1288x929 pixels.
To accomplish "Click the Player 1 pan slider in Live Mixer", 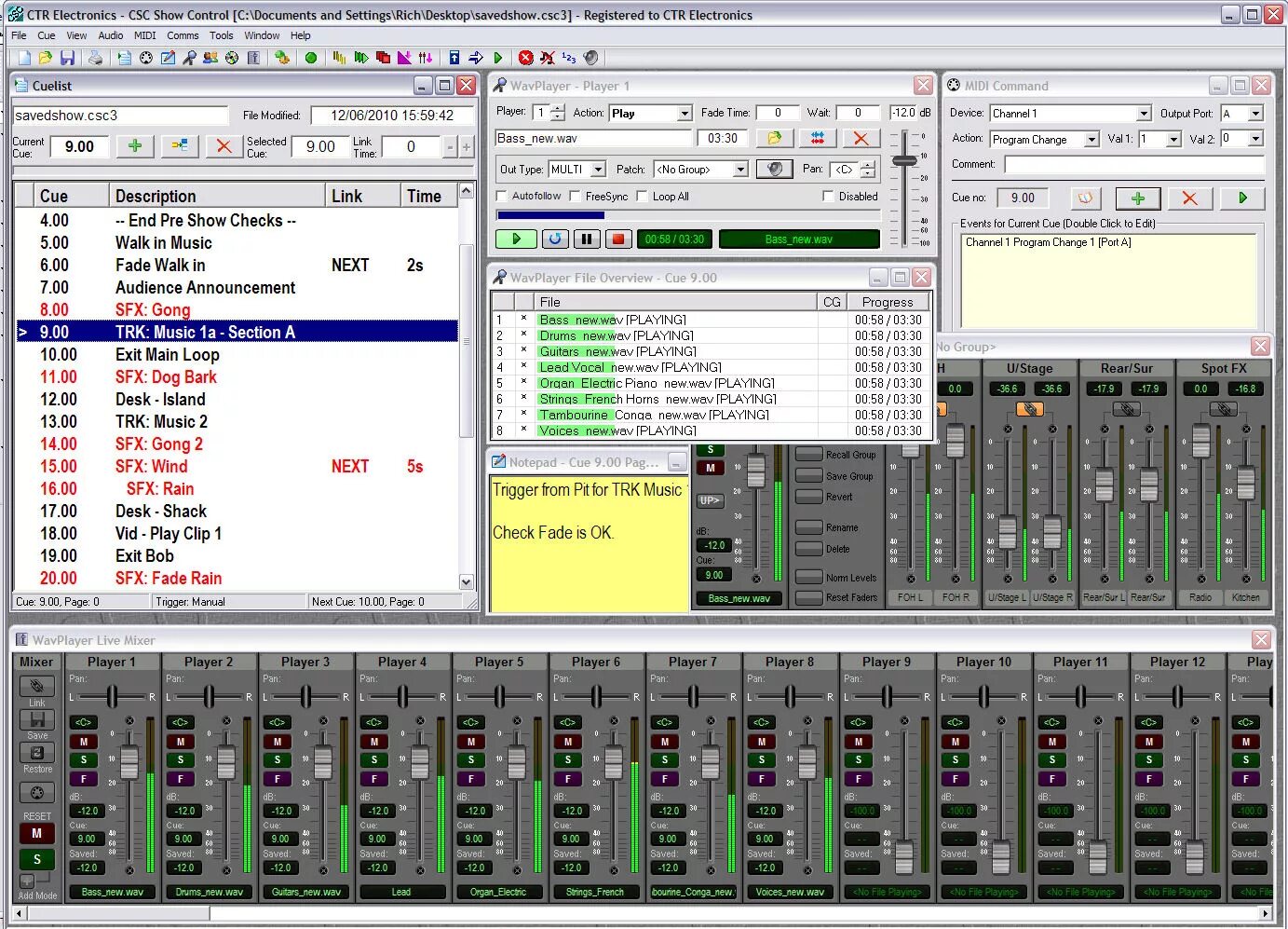I will coord(112,697).
